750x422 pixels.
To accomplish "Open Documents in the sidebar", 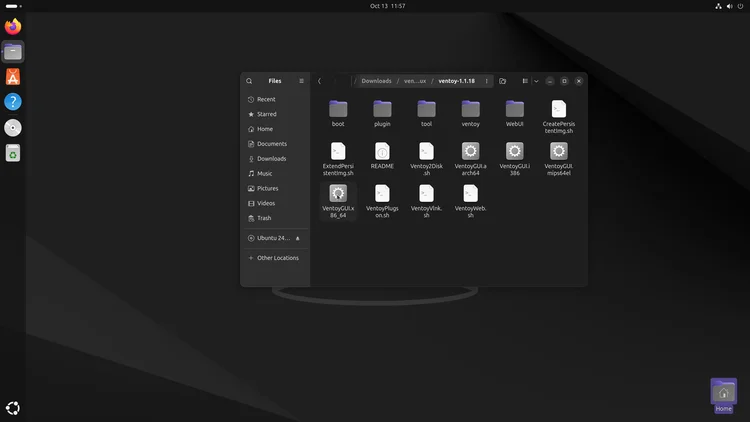I will point(275,144).
